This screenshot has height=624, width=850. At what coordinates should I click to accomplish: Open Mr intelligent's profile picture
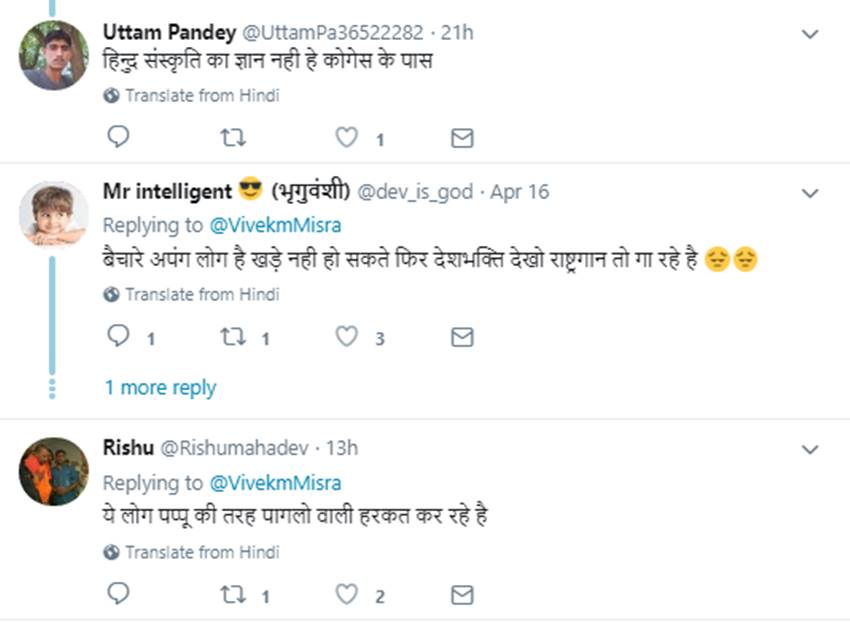pos(53,214)
